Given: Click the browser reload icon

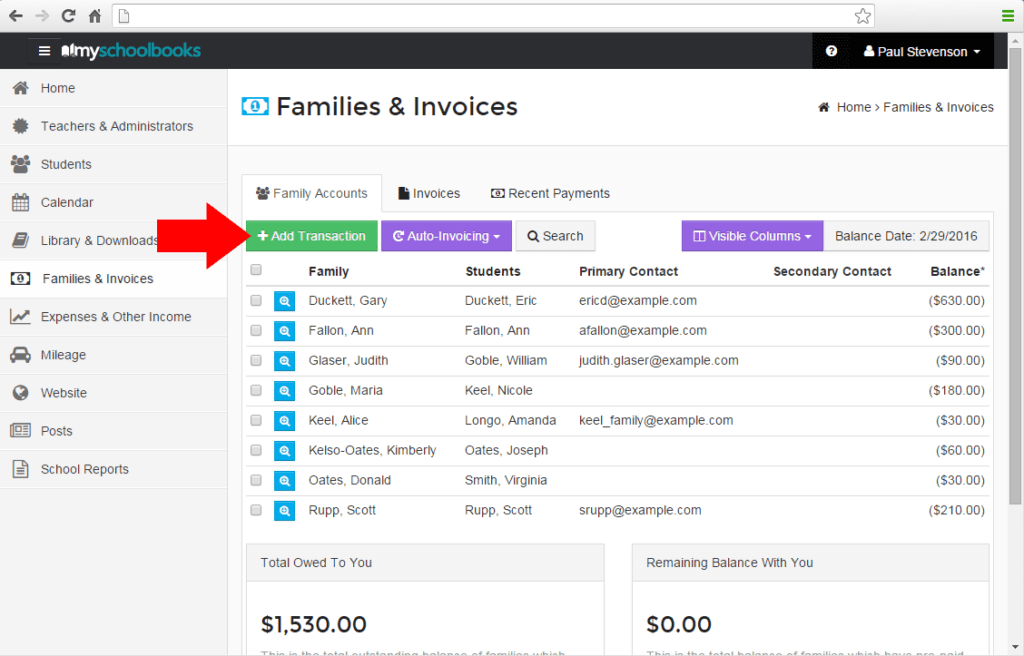Looking at the screenshot, I should click(68, 16).
